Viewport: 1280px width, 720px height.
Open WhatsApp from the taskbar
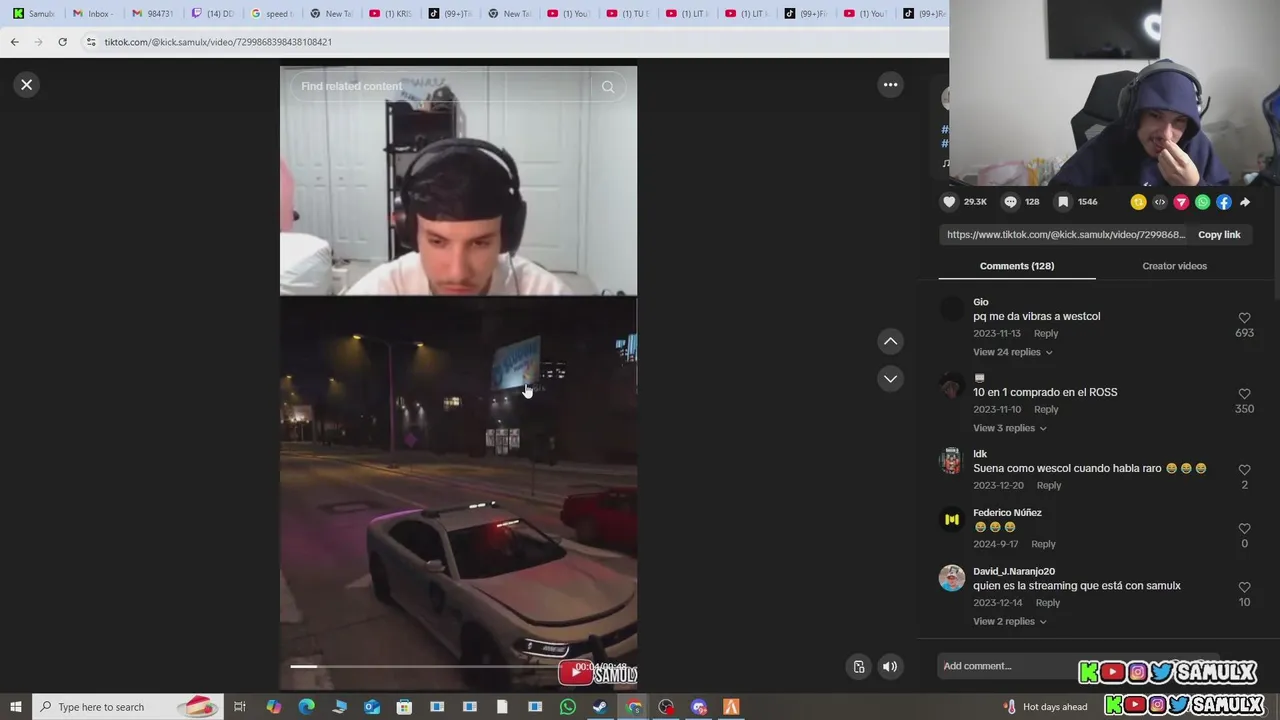[x=568, y=707]
